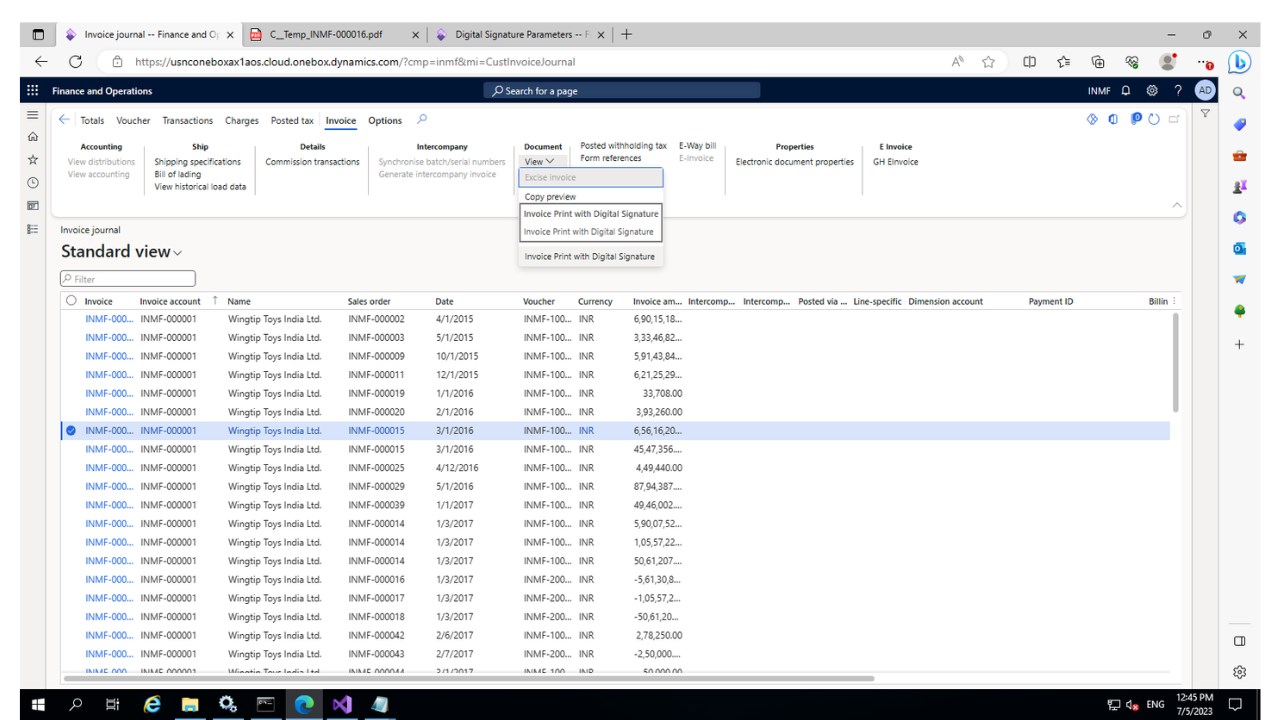Uncheck the selected INMF-000015 3/1/2016 row marker

(71, 431)
